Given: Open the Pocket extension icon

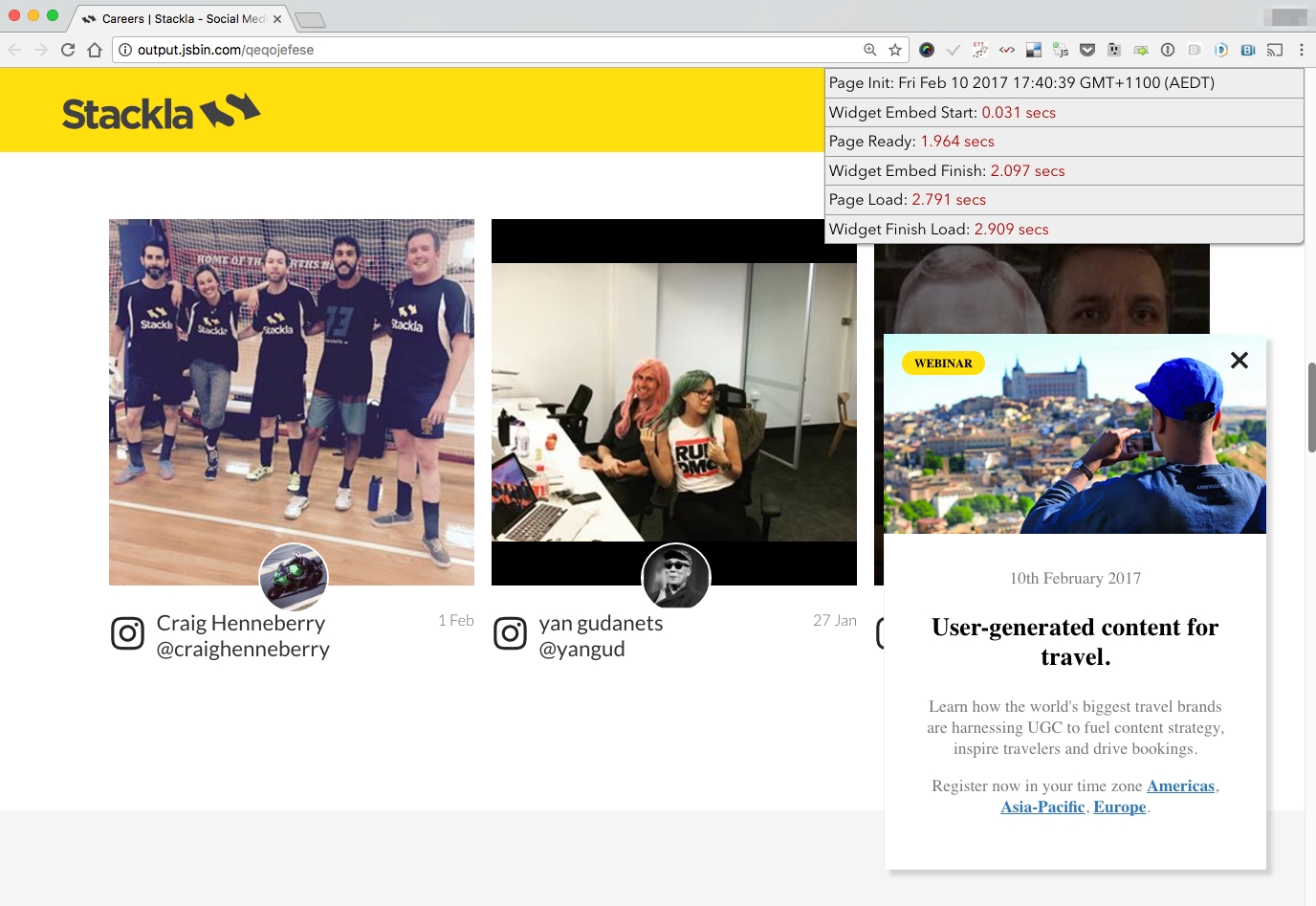Looking at the screenshot, I should point(1087,50).
